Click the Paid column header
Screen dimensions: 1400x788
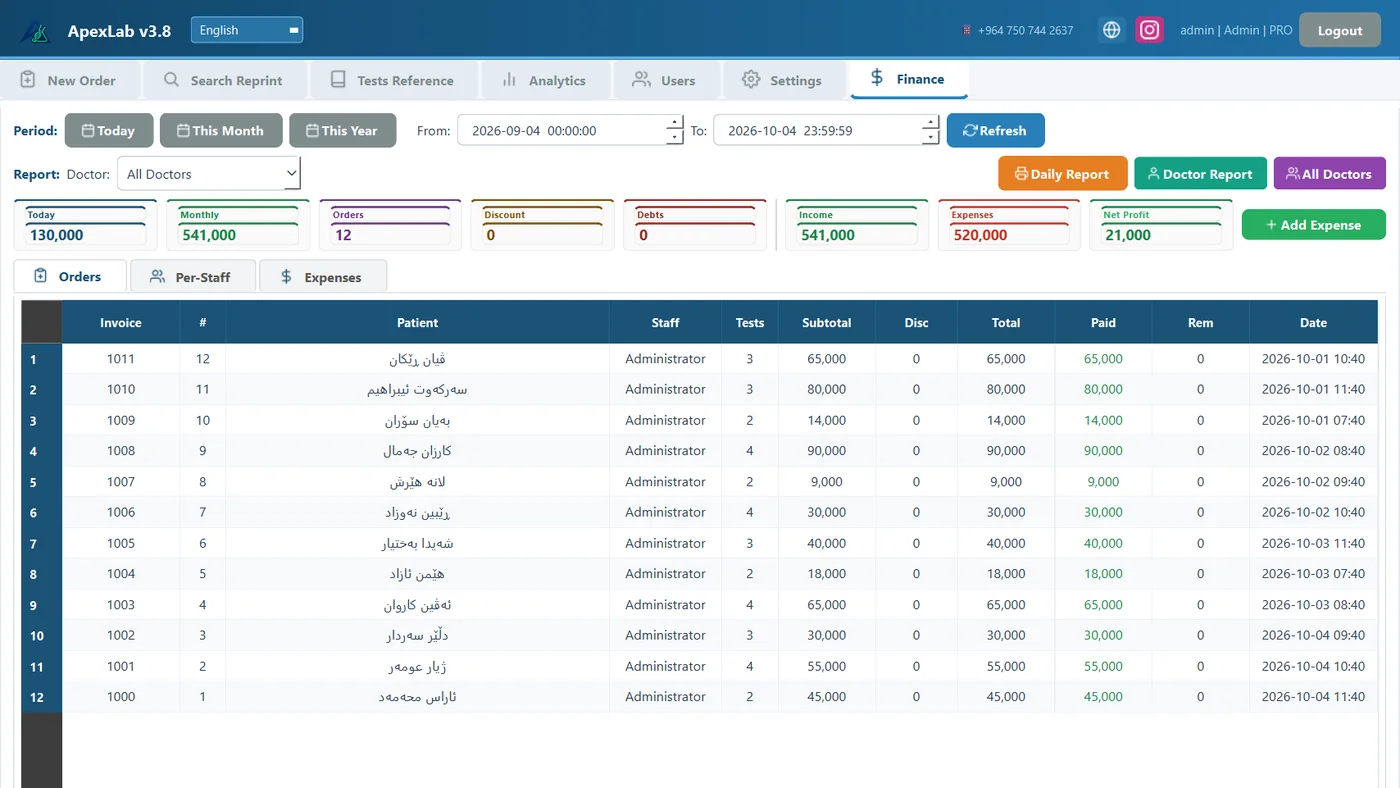tap(1103, 322)
